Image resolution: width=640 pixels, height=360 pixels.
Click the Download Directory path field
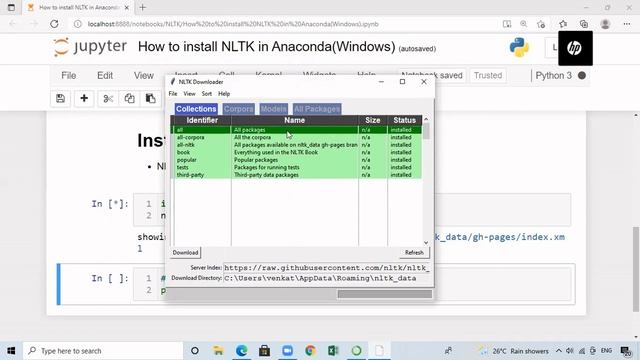327,278
